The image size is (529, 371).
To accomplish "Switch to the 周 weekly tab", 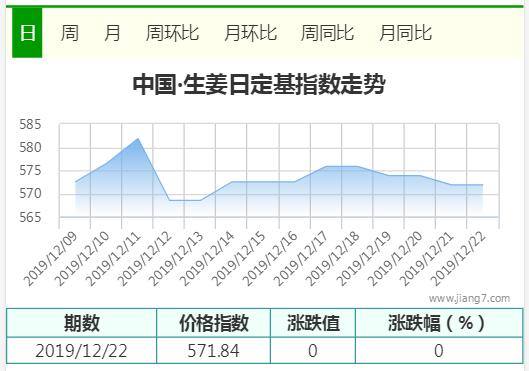I will click(x=69, y=33).
